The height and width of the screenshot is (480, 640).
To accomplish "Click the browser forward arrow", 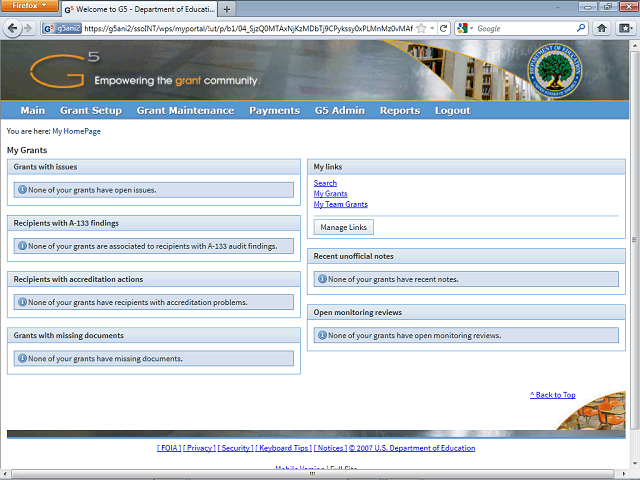I will pyautogui.click(x=28, y=29).
